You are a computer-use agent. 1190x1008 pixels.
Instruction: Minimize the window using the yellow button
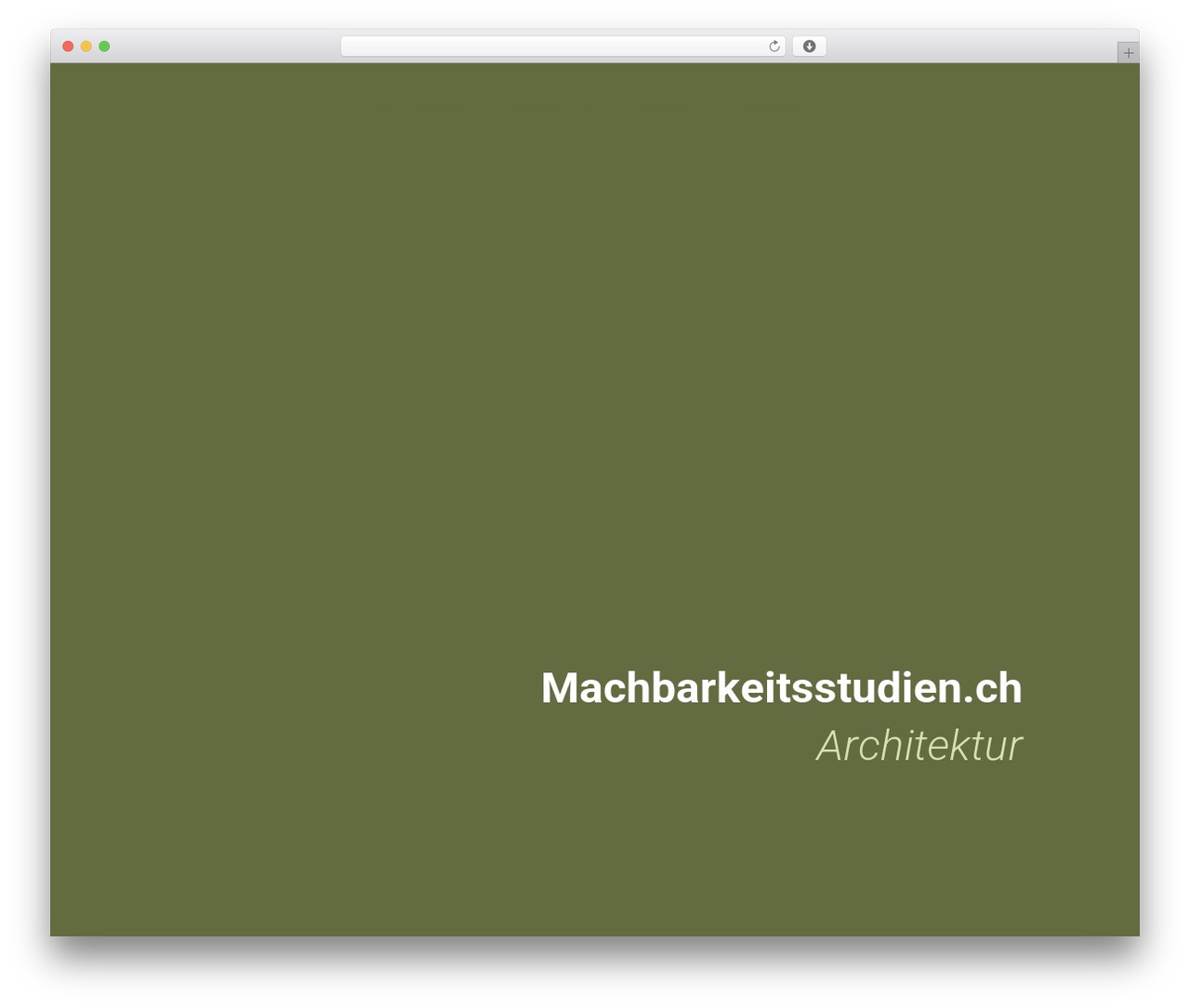[x=86, y=46]
